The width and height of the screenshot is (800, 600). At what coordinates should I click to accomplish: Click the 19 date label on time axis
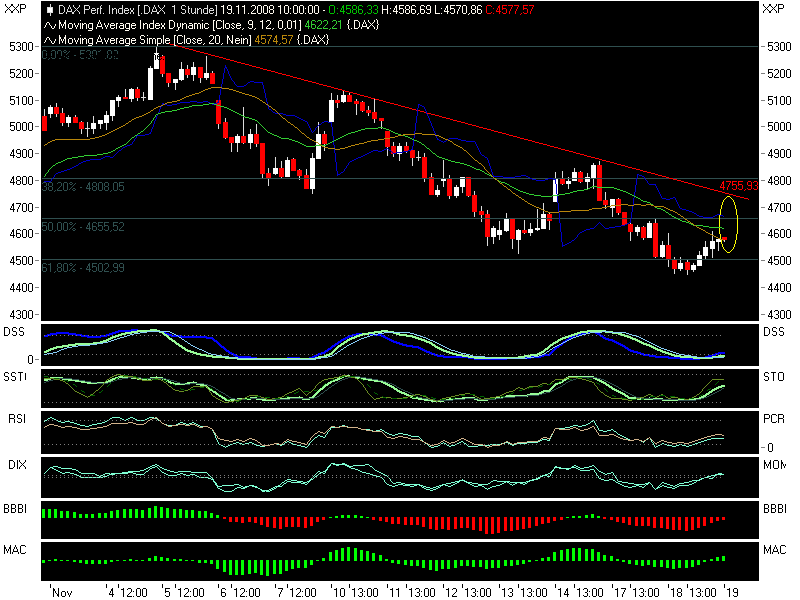tap(732, 593)
